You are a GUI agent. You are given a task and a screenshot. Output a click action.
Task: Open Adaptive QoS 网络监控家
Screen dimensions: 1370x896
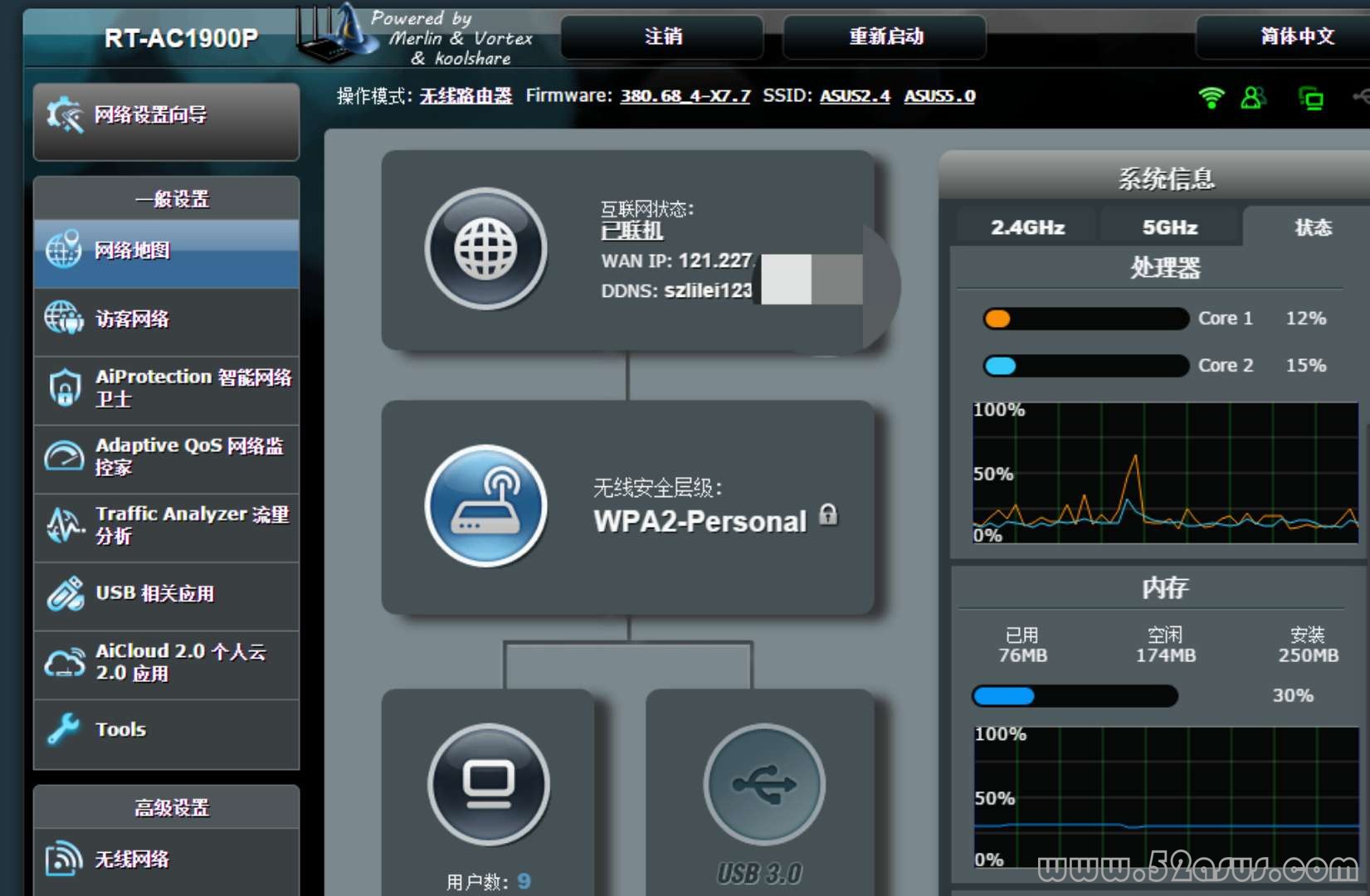[166, 458]
